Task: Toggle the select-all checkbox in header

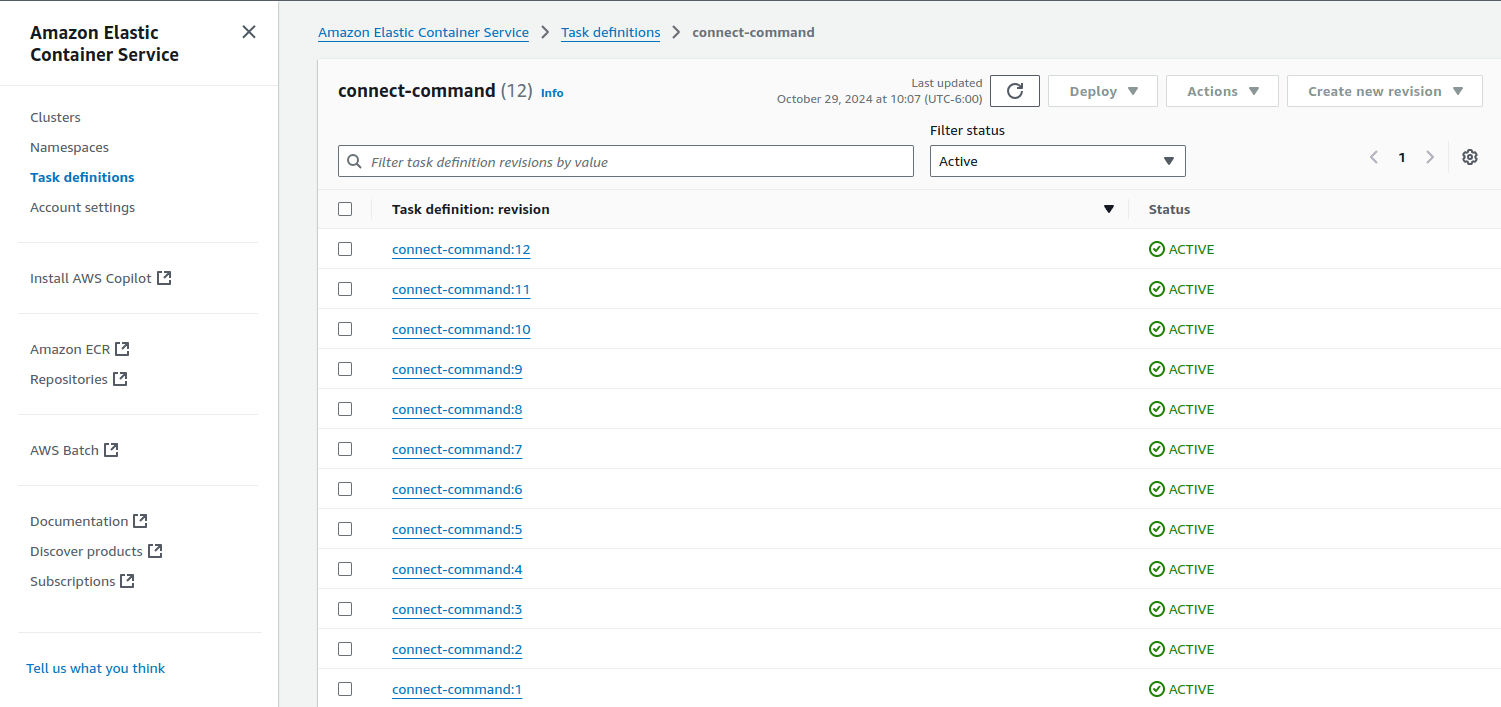Action: click(345, 209)
